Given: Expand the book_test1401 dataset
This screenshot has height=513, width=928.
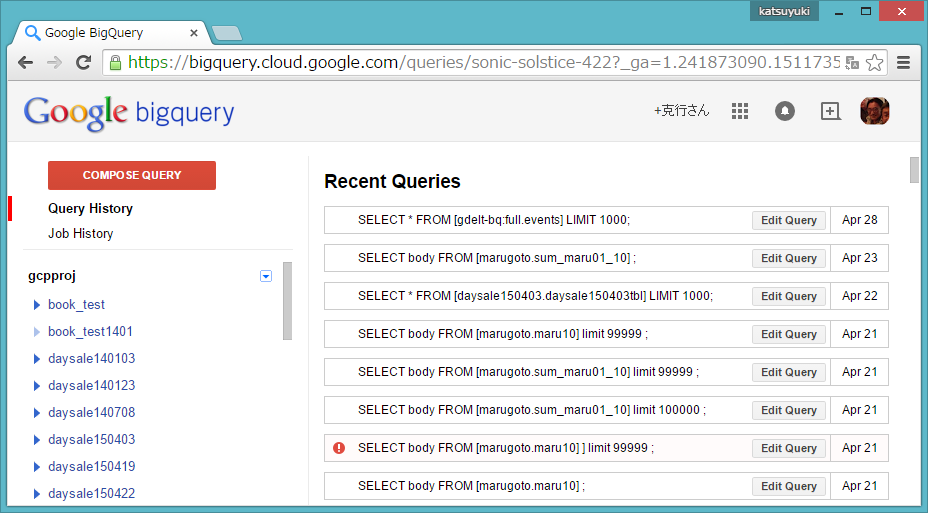Looking at the screenshot, I should 37,332.
